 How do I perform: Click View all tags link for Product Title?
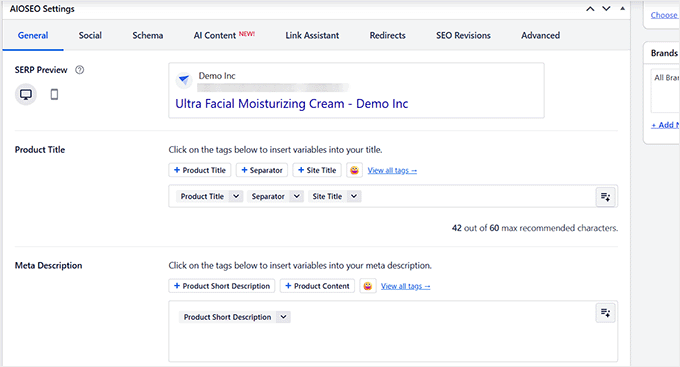pyautogui.click(x=392, y=170)
